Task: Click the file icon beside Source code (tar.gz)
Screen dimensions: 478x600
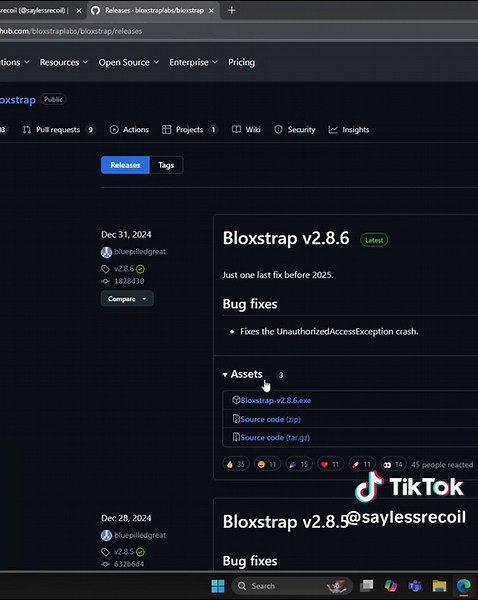Action: click(x=236, y=437)
